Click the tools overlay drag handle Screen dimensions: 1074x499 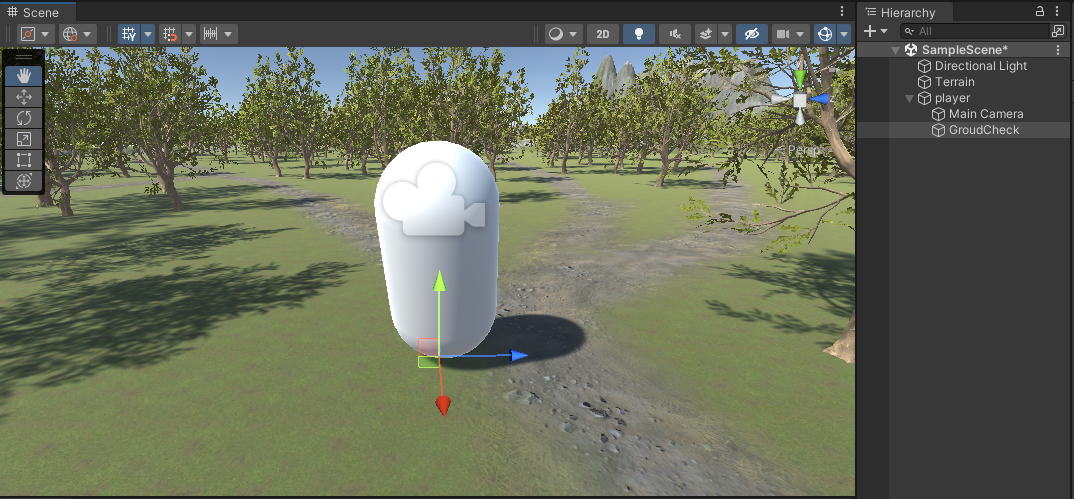pyautogui.click(x=23, y=57)
